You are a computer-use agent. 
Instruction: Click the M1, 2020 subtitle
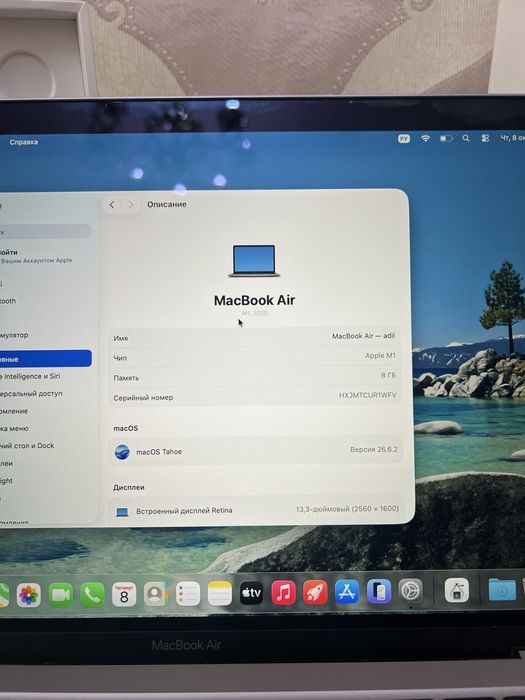coord(254,313)
